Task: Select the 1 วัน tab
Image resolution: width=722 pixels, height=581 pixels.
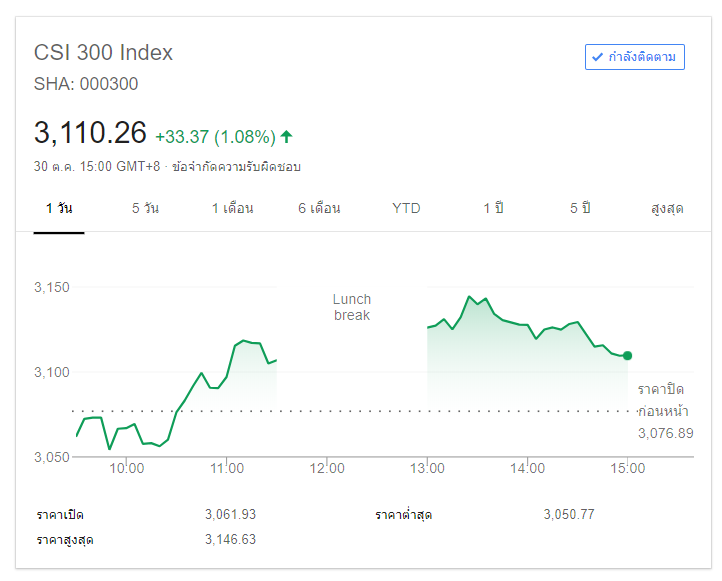Action: (59, 208)
